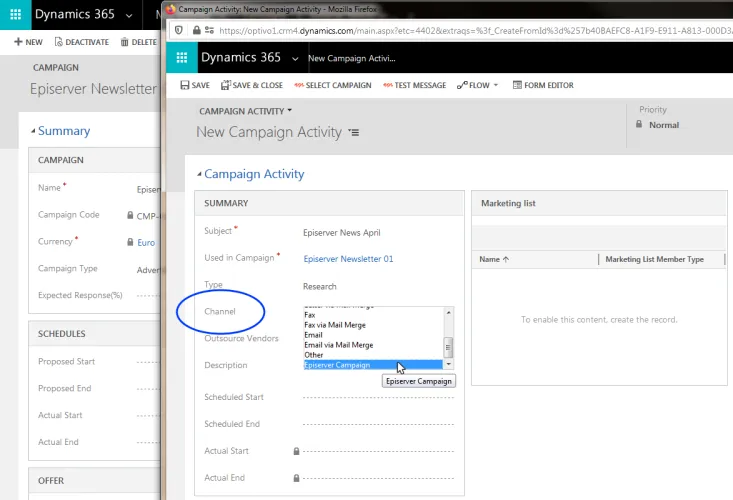Click the Channel list scrollbar thumb

click(x=448, y=347)
